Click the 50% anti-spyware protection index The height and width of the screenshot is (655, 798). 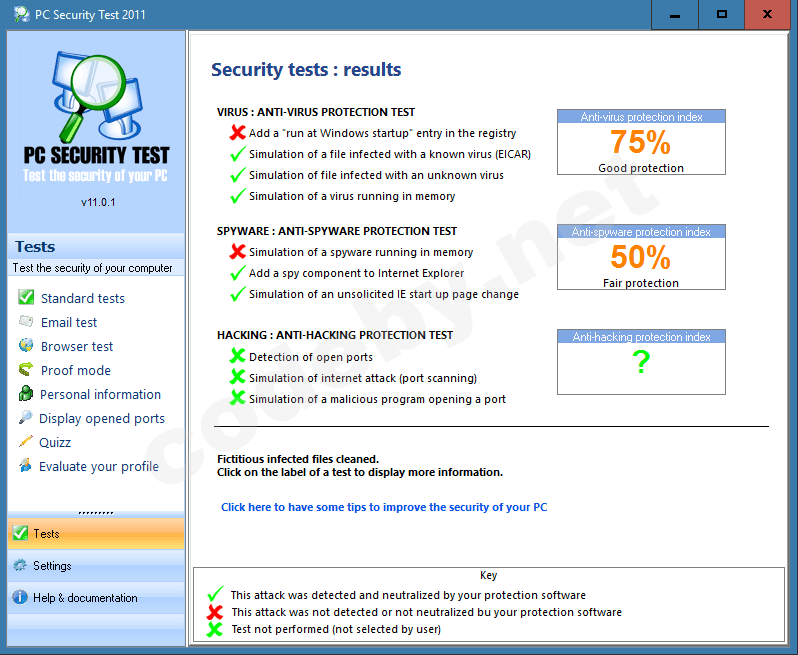coord(640,257)
